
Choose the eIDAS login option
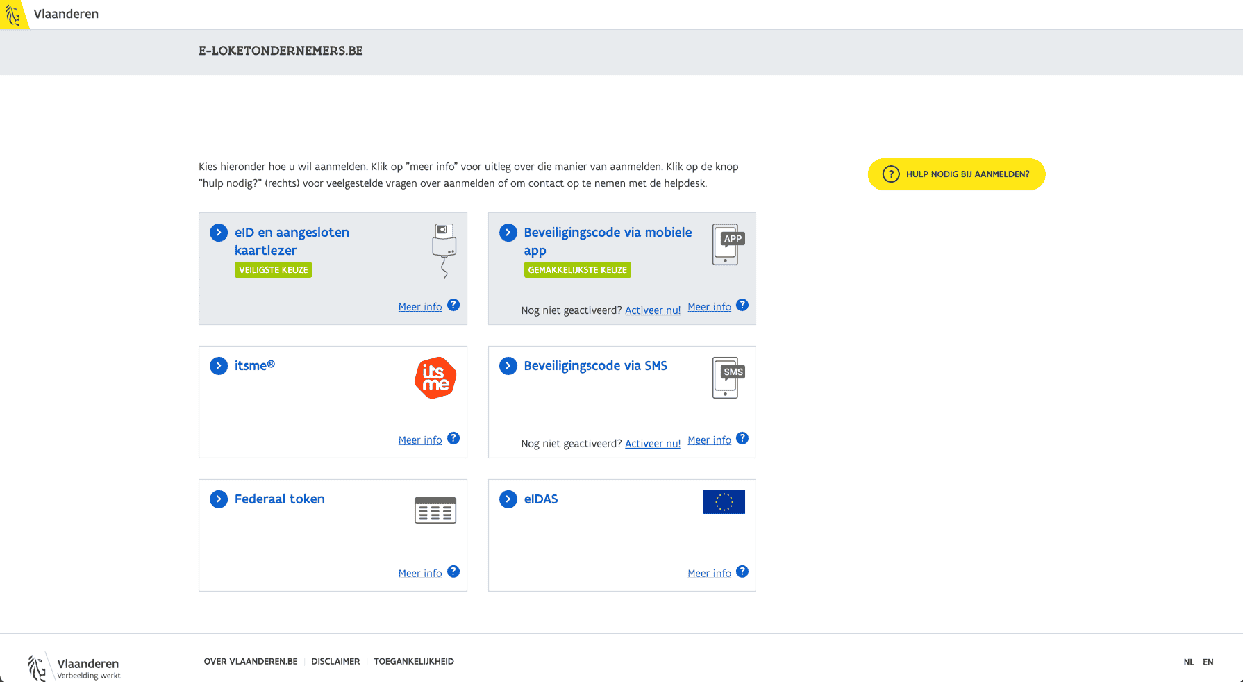pyautogui.click(x=541, y=499)
